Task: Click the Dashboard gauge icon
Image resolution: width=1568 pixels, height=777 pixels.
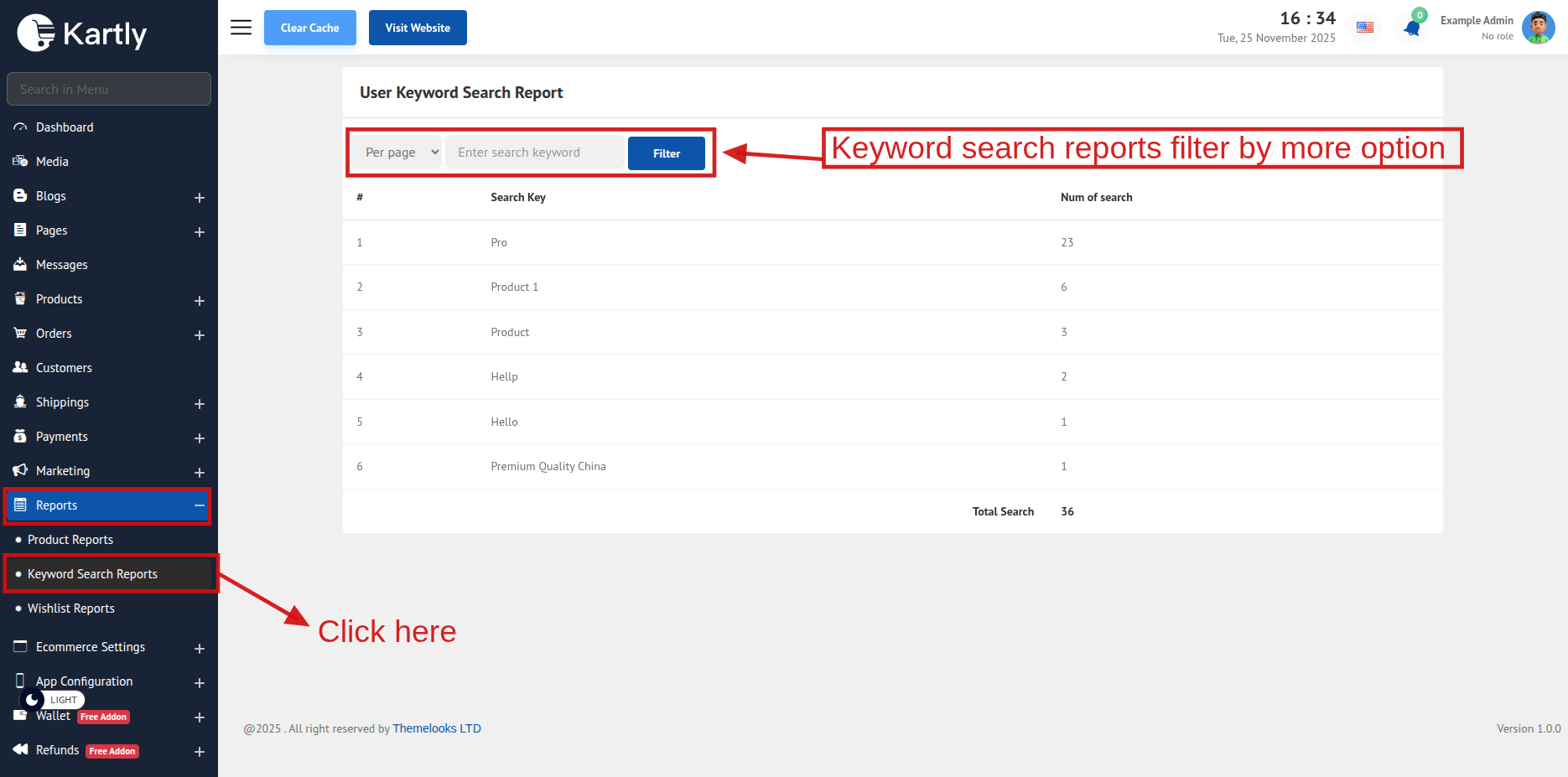Action: pyautogui.click(x=20, y=127)
